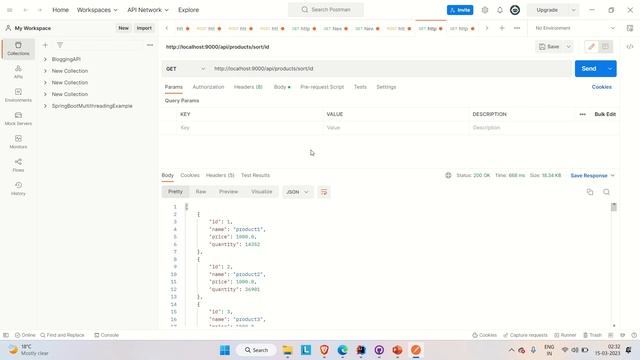The width and height of the screenshot is (640, 360).
Task: Expand the BloggingAPI collection
Action: pos(45,59)
